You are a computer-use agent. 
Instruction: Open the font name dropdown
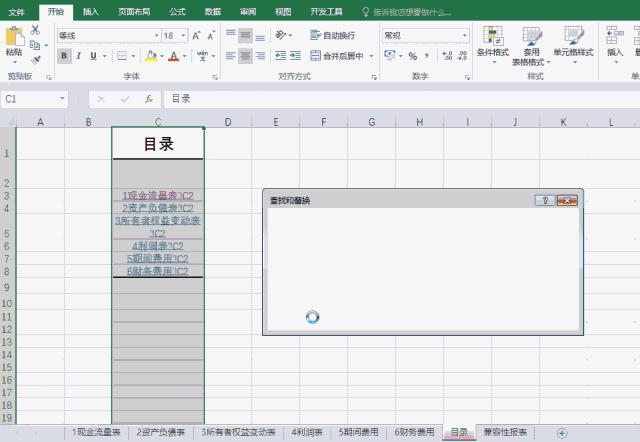click(x=156, y=36)
